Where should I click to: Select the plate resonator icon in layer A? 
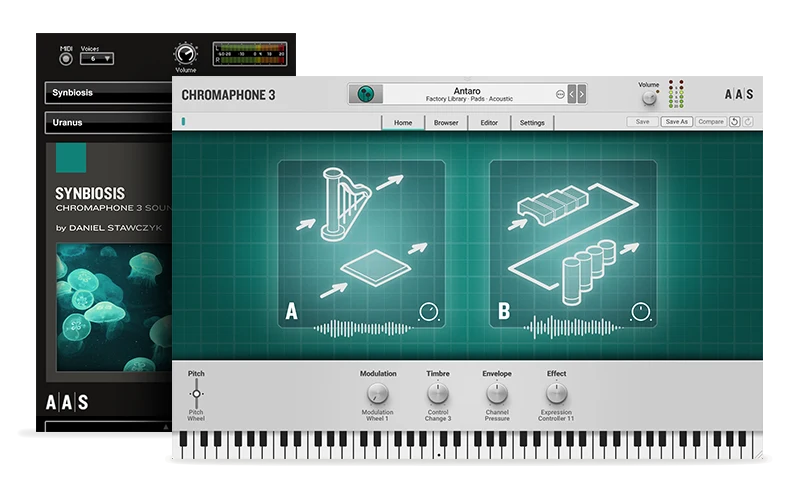pyautogui.click(x=376, y=266)
